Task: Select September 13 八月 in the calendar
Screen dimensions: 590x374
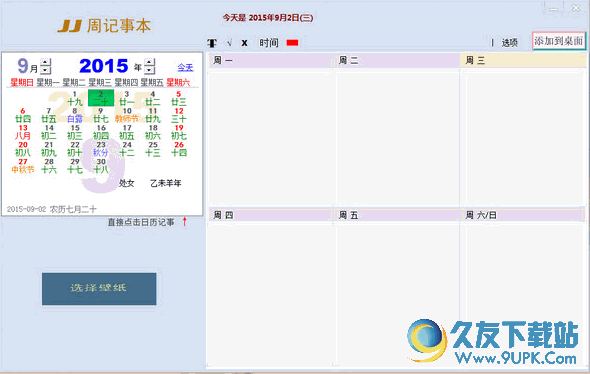Action: pos(23,132)
